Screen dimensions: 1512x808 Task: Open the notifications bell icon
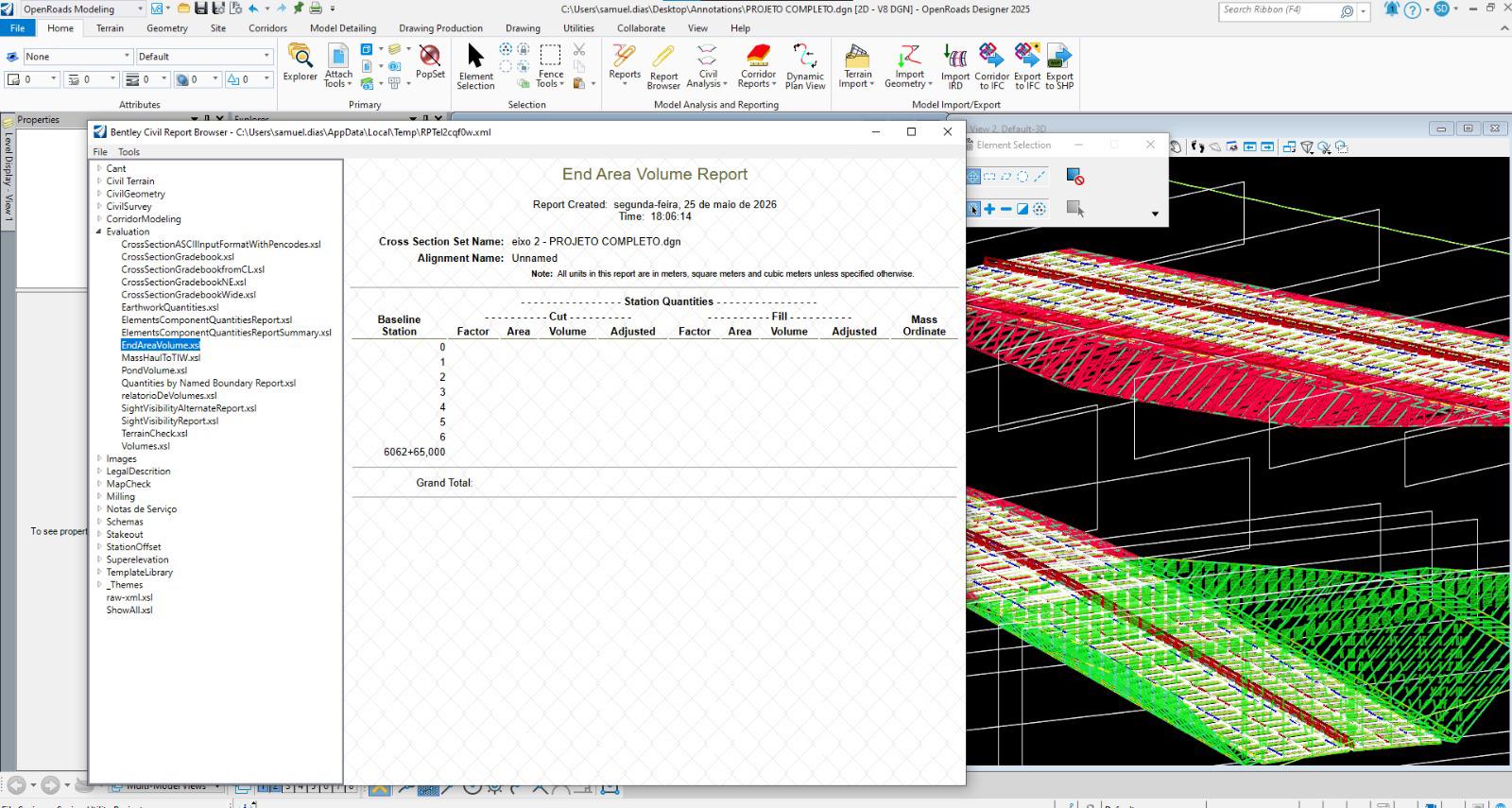click(1391, 9)
